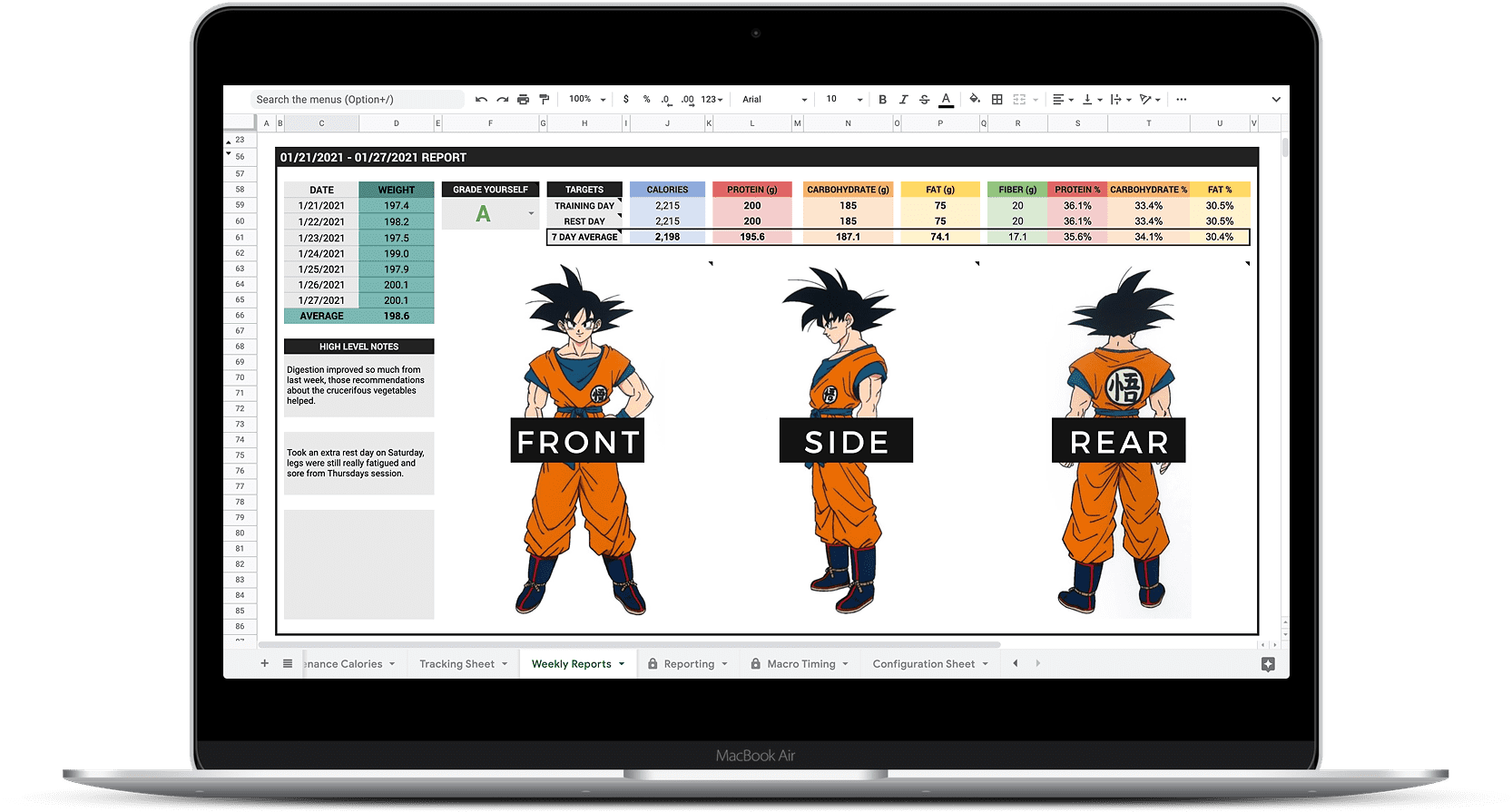
Task: Open the horizontal align dropdown
Action: [1063, 100]
